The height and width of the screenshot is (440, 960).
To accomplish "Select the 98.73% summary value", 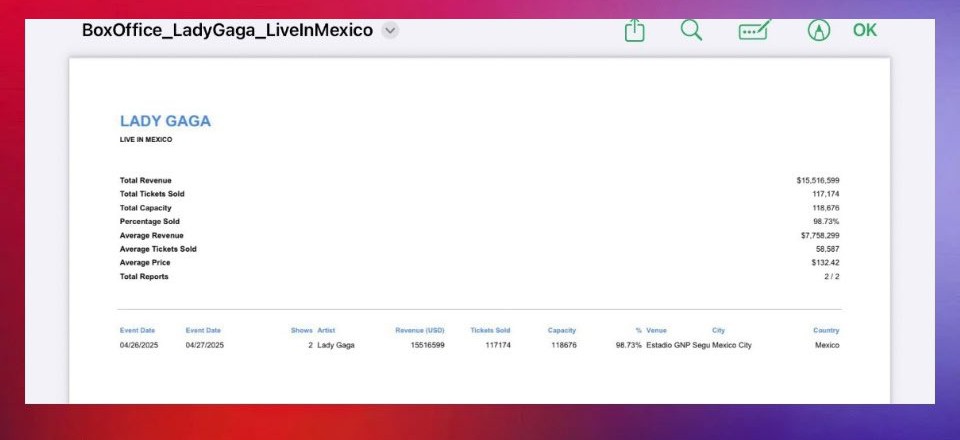I will coord(826,222).
